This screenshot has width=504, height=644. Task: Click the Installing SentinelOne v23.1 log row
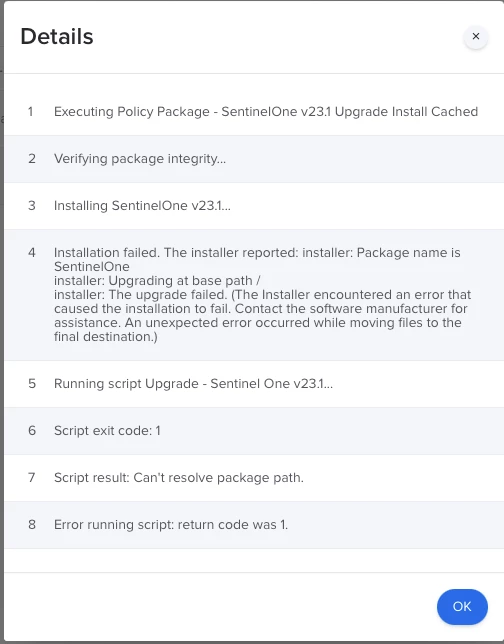(254, 206)
